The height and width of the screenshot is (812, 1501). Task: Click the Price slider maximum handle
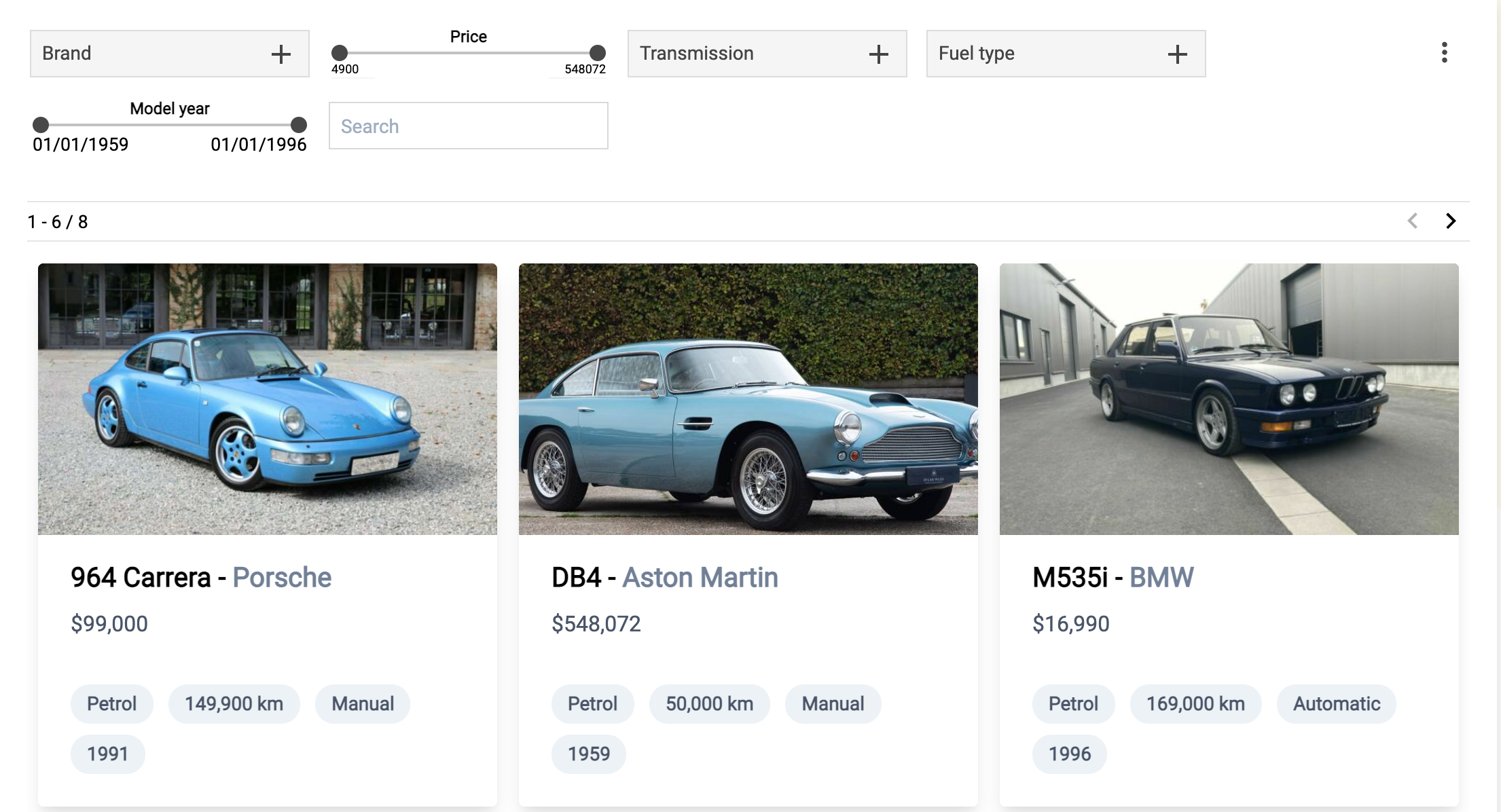click(598, 53)
